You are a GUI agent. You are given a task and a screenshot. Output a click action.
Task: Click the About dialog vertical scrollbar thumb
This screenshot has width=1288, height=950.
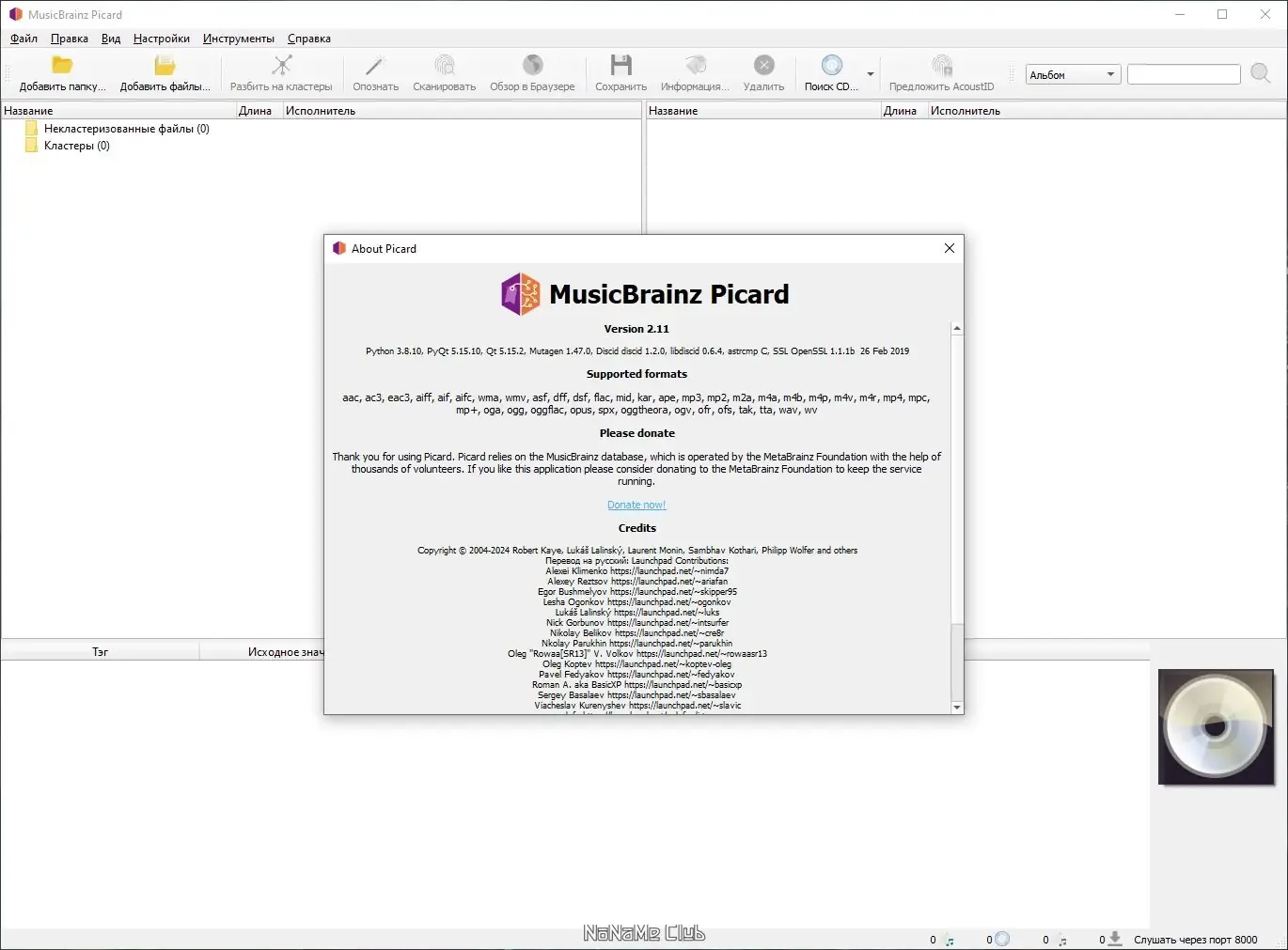tap(957, 479)
